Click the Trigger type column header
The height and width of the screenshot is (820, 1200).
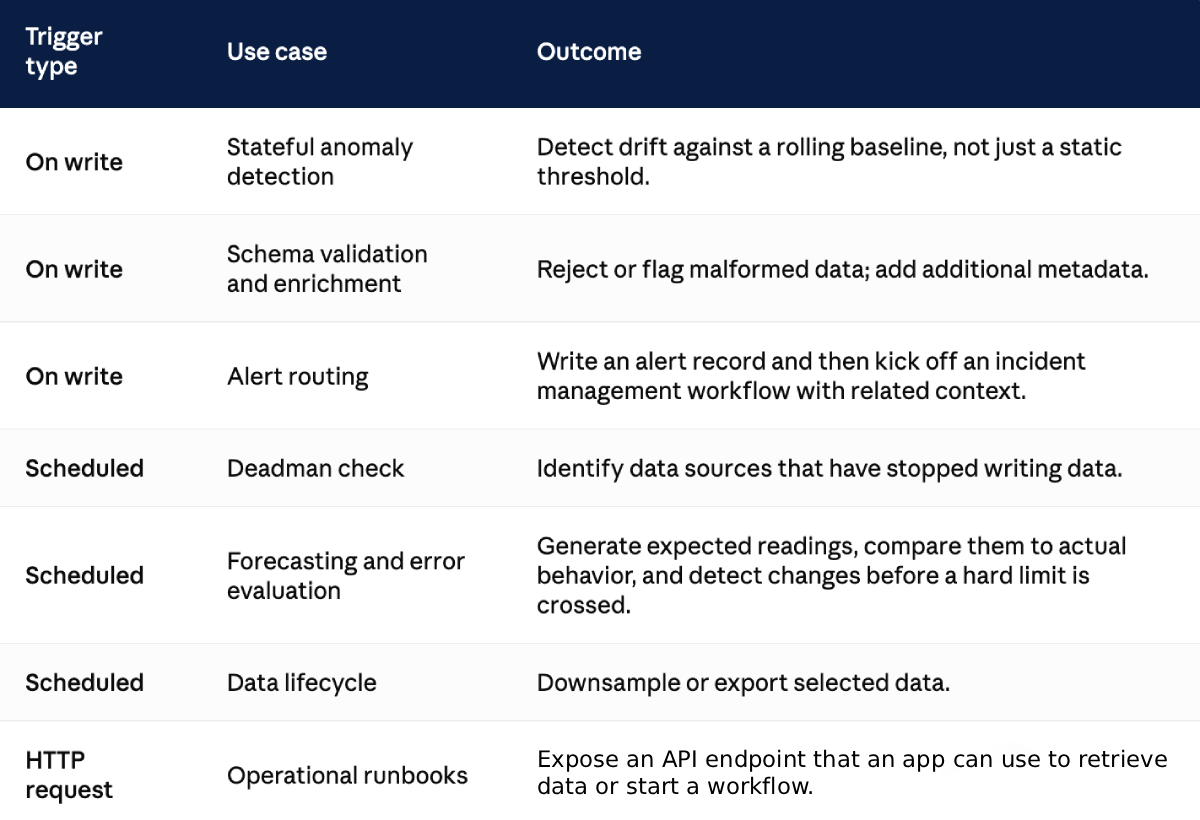64,52
